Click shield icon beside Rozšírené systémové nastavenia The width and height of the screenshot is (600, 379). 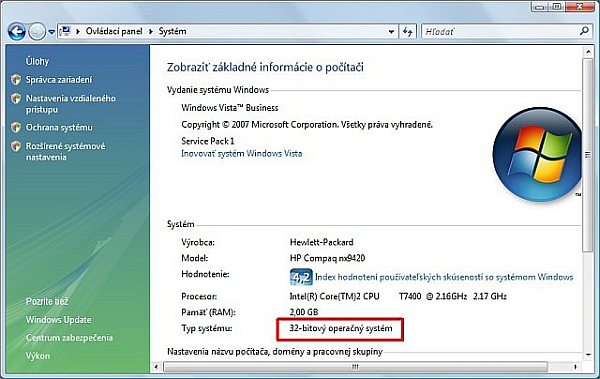tap(16, 146)
